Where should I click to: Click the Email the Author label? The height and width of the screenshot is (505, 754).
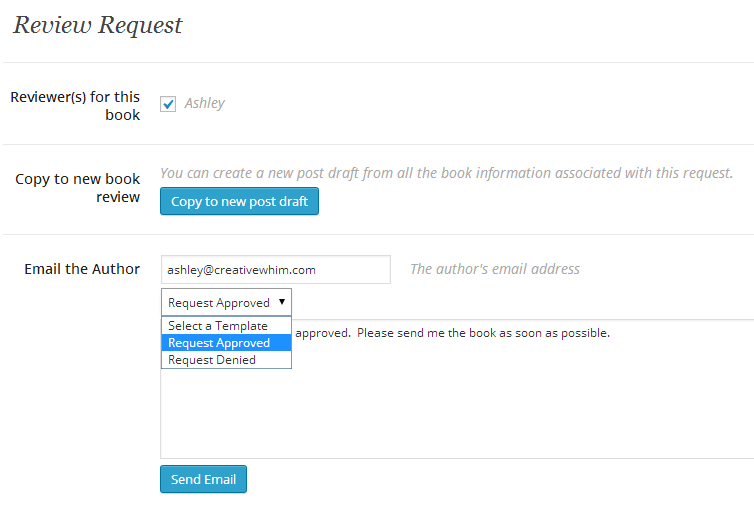(x=82, y=269)
